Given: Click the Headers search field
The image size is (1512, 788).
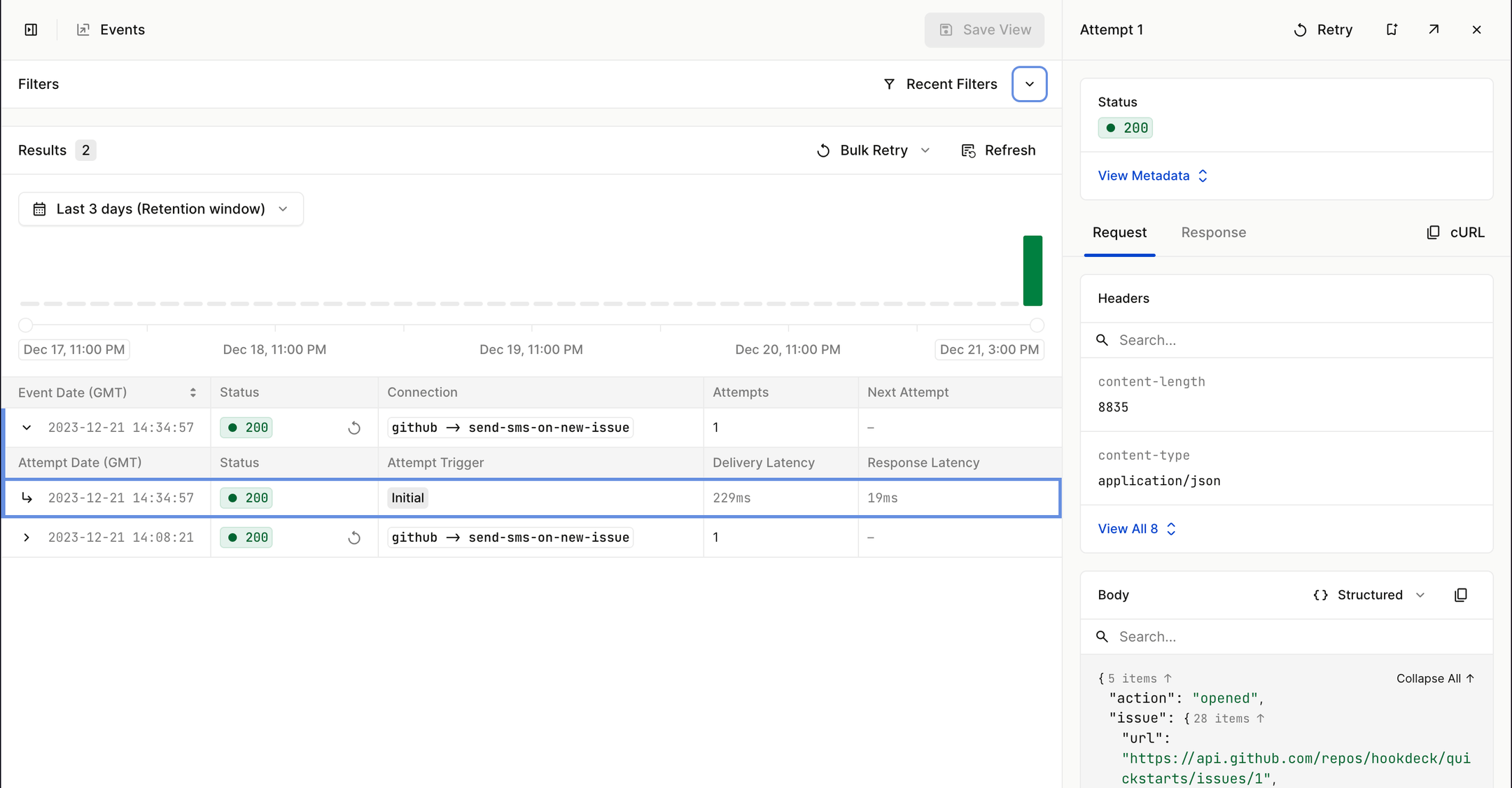Looking at the screenshot, I should coord(1190,339).
